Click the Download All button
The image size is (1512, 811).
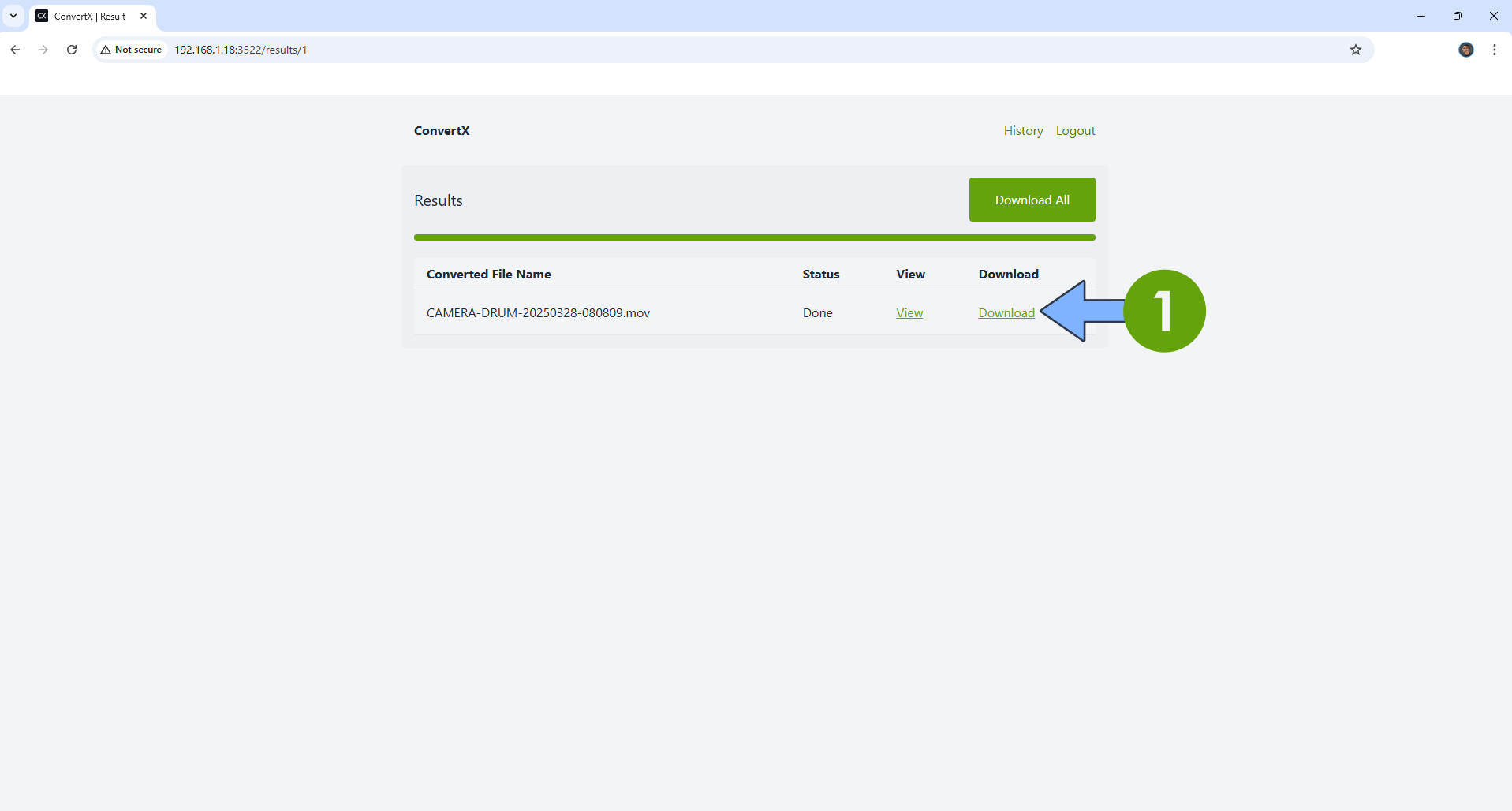pyautogui.click(x=1032, y=200)
